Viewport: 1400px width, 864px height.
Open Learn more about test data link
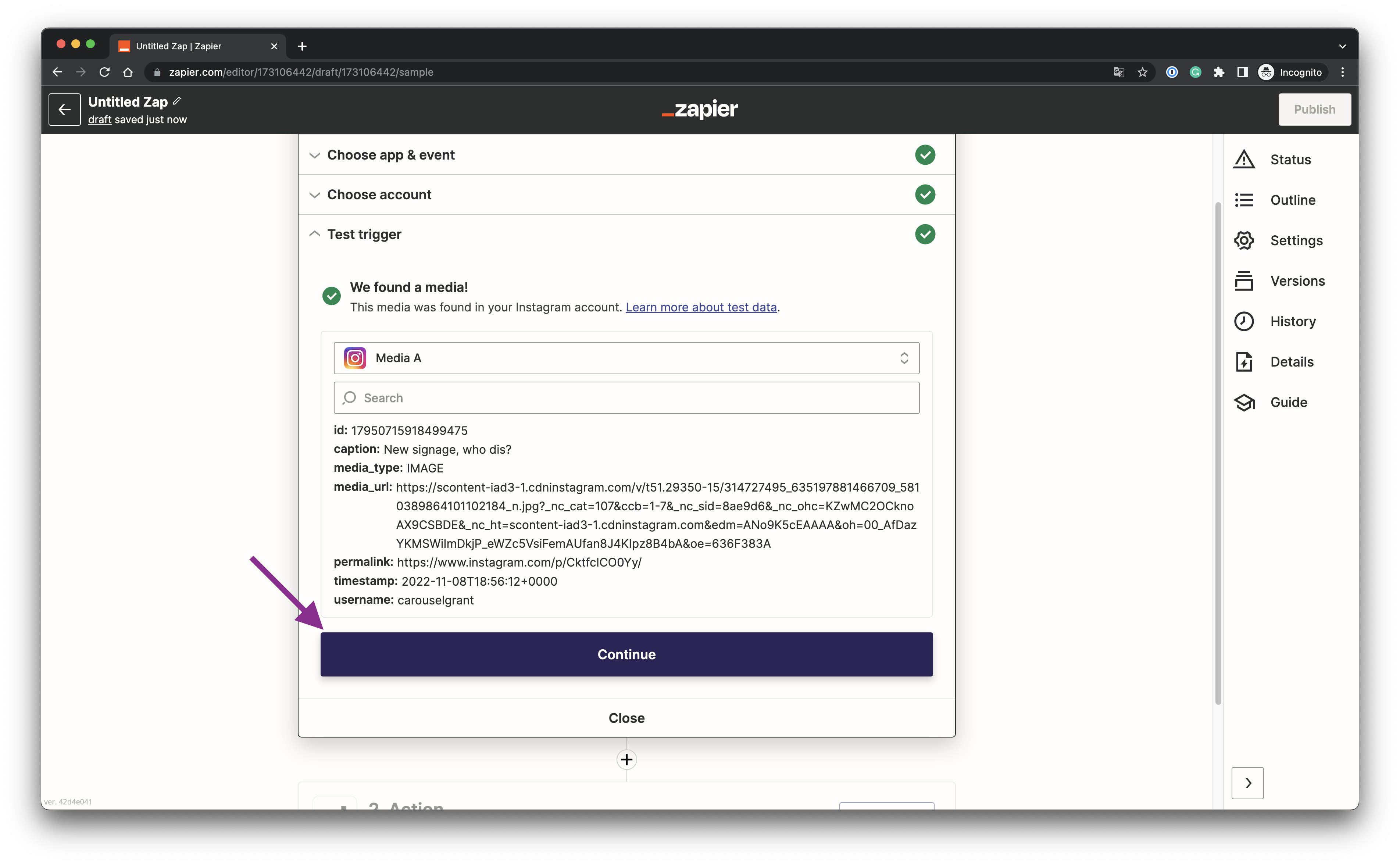point(701,307)
